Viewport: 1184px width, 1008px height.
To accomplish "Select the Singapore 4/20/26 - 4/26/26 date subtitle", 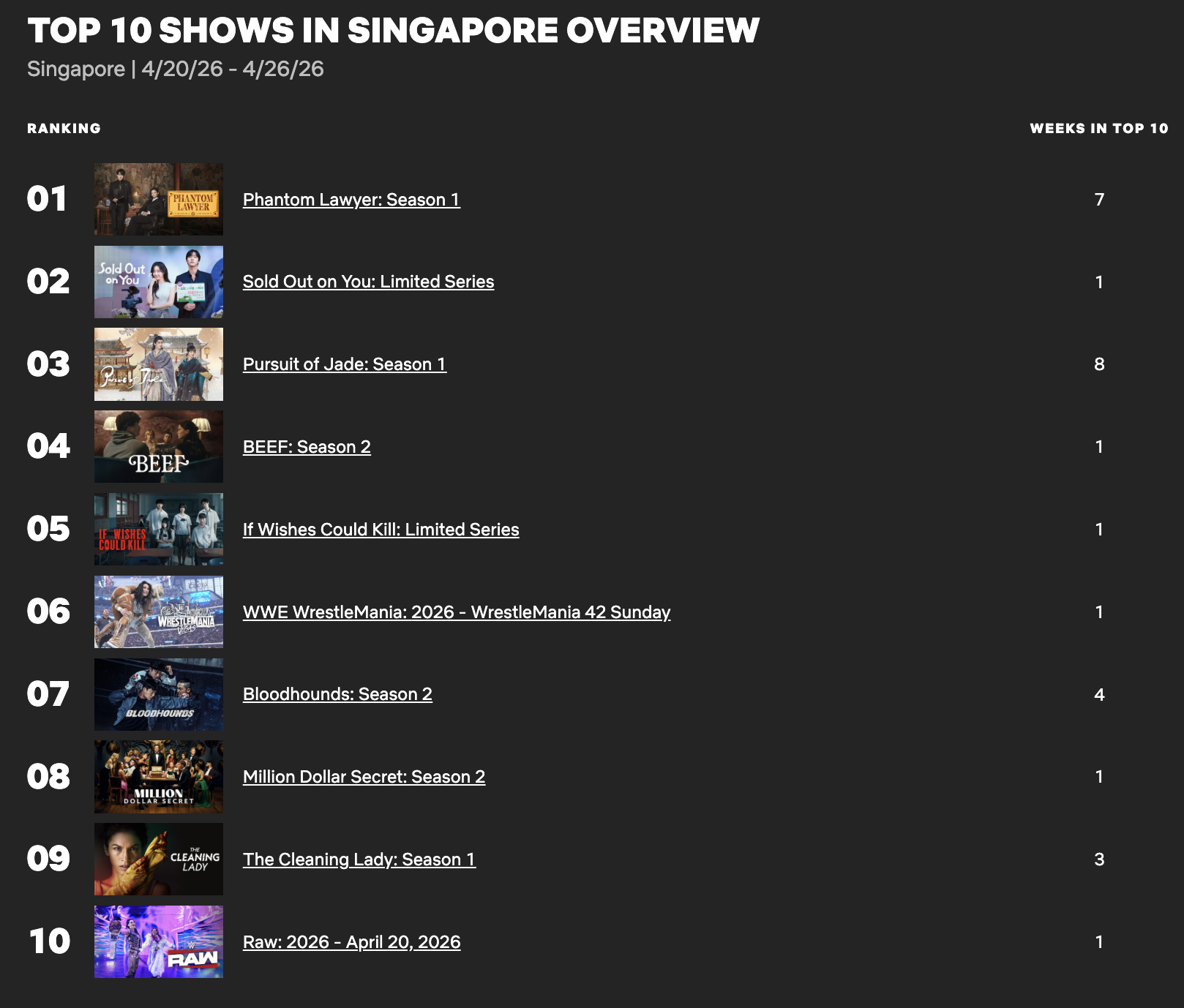I will pyautogui.click(x=176, y=69).
